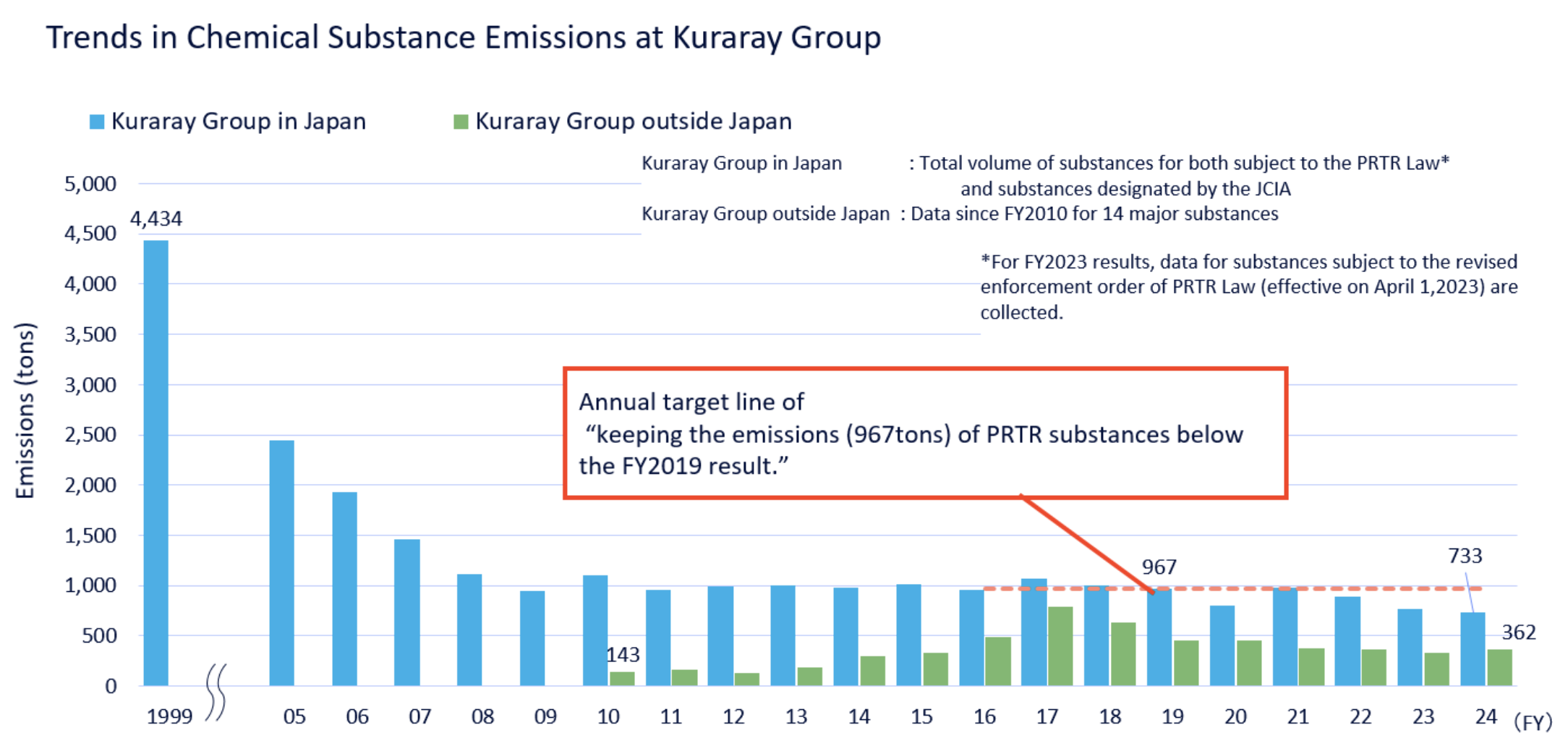Click the legend label 'Kuraray Group outside Japan'
The width and height of the screenshot is (1568, 754).
(634, 121)
